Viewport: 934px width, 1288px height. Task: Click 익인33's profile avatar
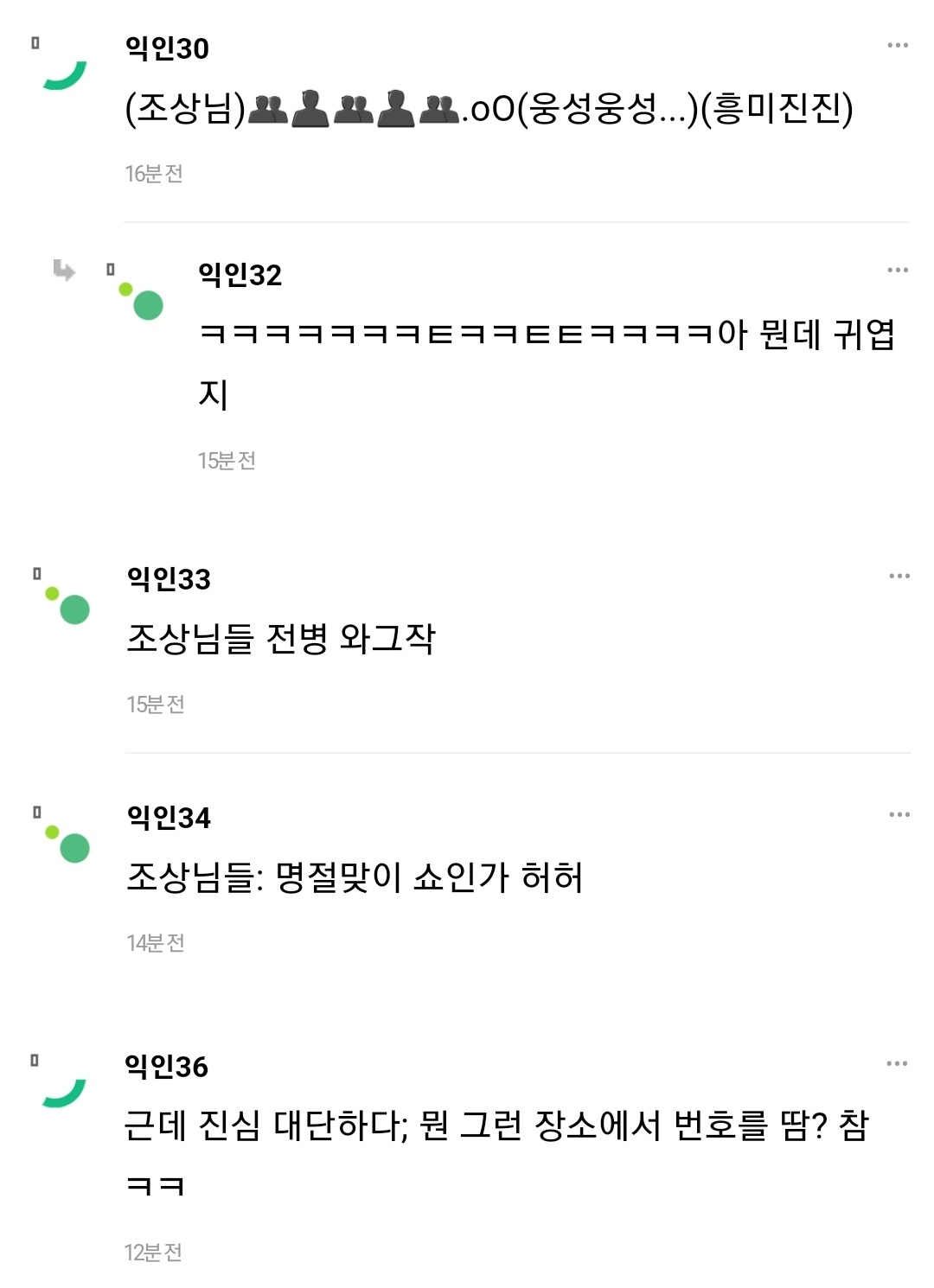click(x=69, y=604)
